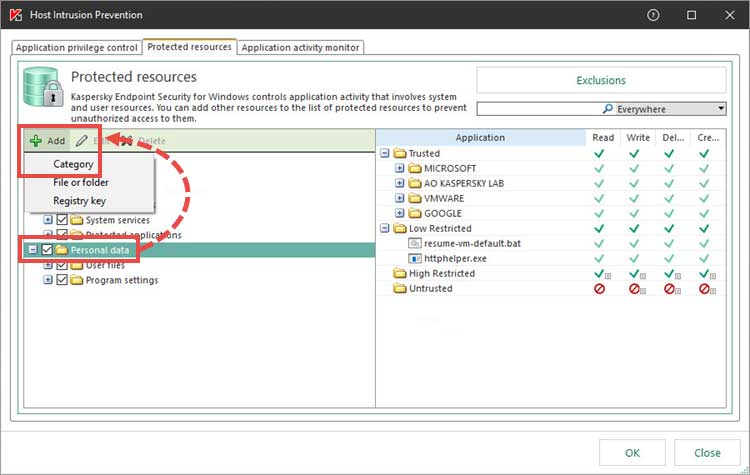This screenshot has height=475, width=750.
Task: Click the Program settings folder icon
Action: tap(77, 280)
